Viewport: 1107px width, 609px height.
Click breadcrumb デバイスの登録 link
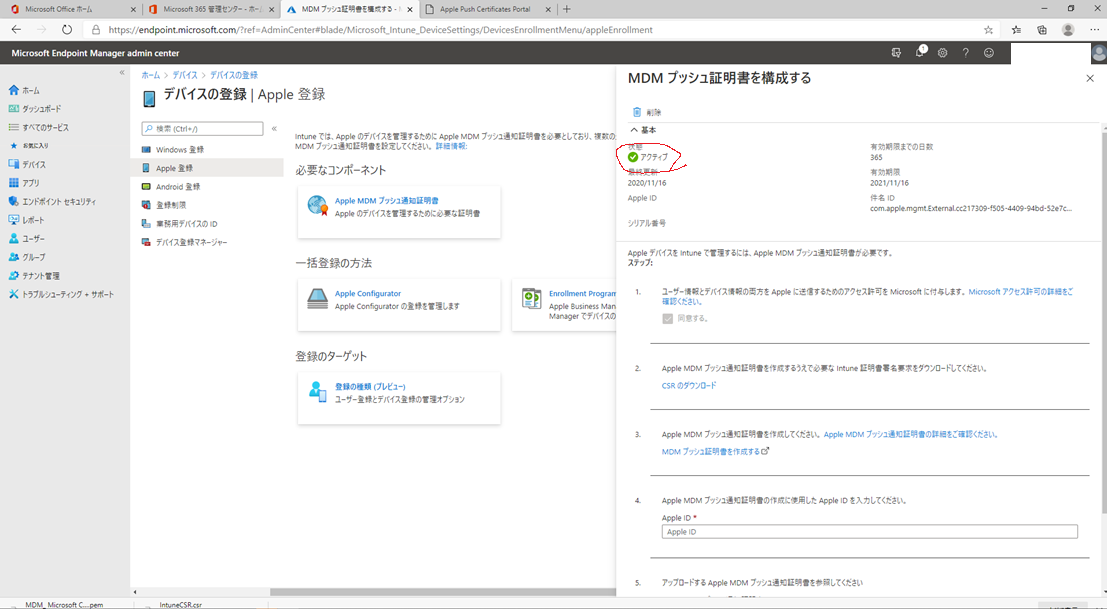(234, 75)
